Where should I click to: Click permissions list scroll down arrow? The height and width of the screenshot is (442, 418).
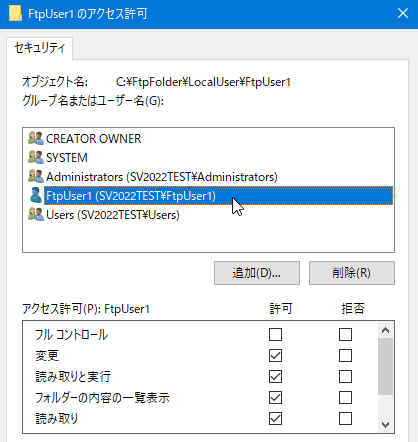[386, 425]
